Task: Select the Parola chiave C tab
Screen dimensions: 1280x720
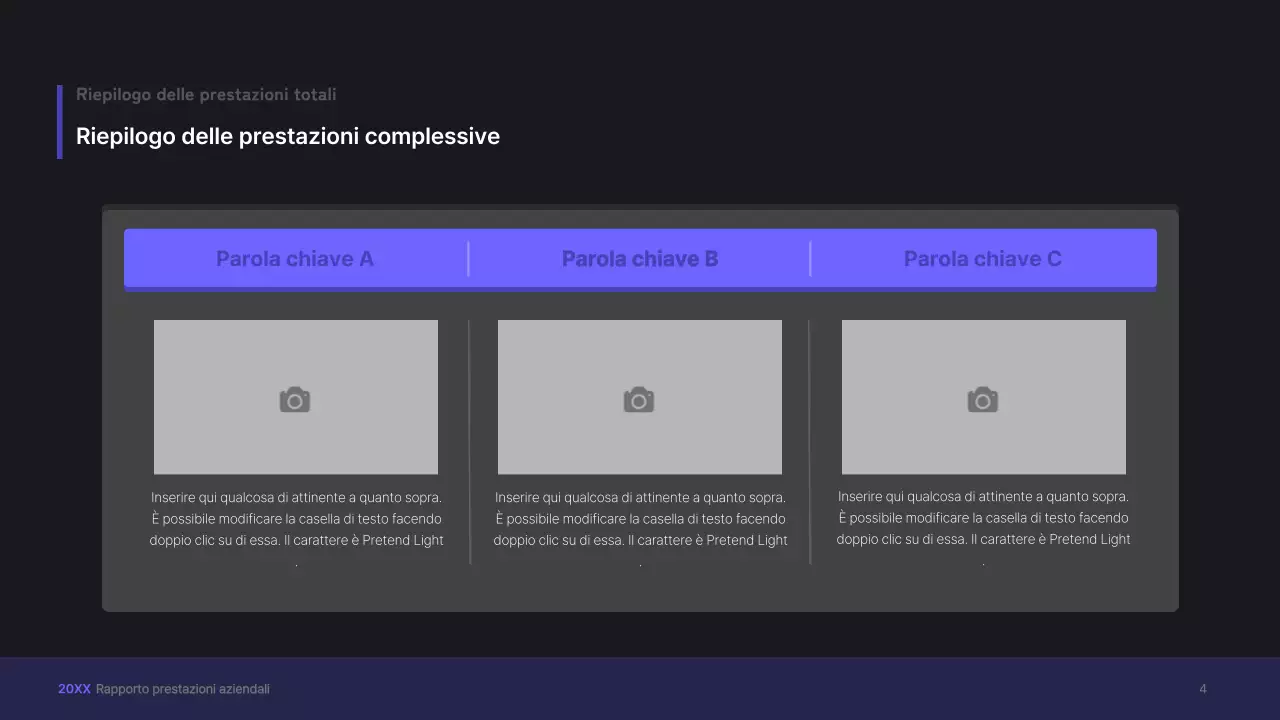Action: (x=983, y=258)
